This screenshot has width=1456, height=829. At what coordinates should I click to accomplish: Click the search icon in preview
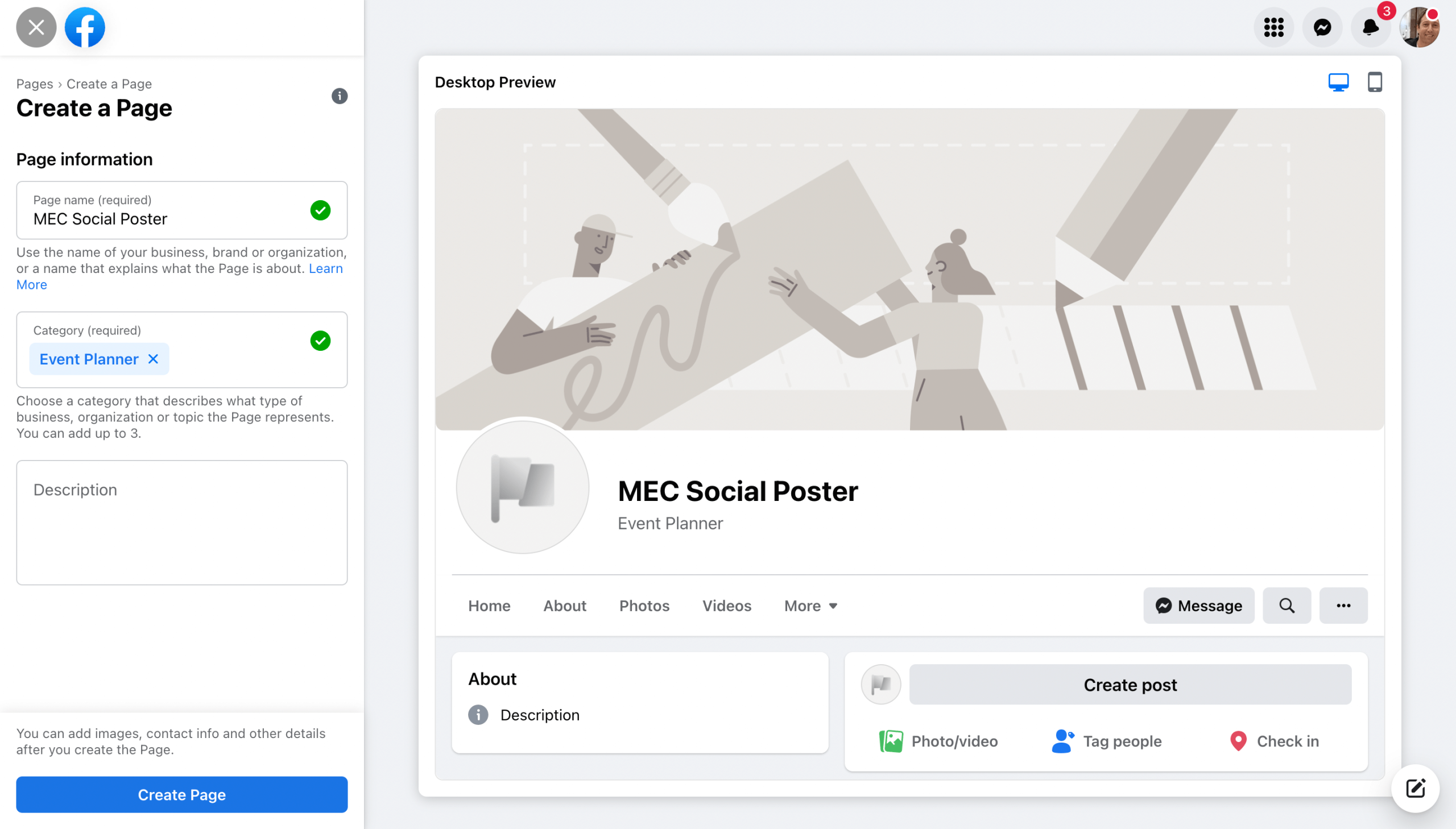pyautogui.click(x=1287, y=606)
